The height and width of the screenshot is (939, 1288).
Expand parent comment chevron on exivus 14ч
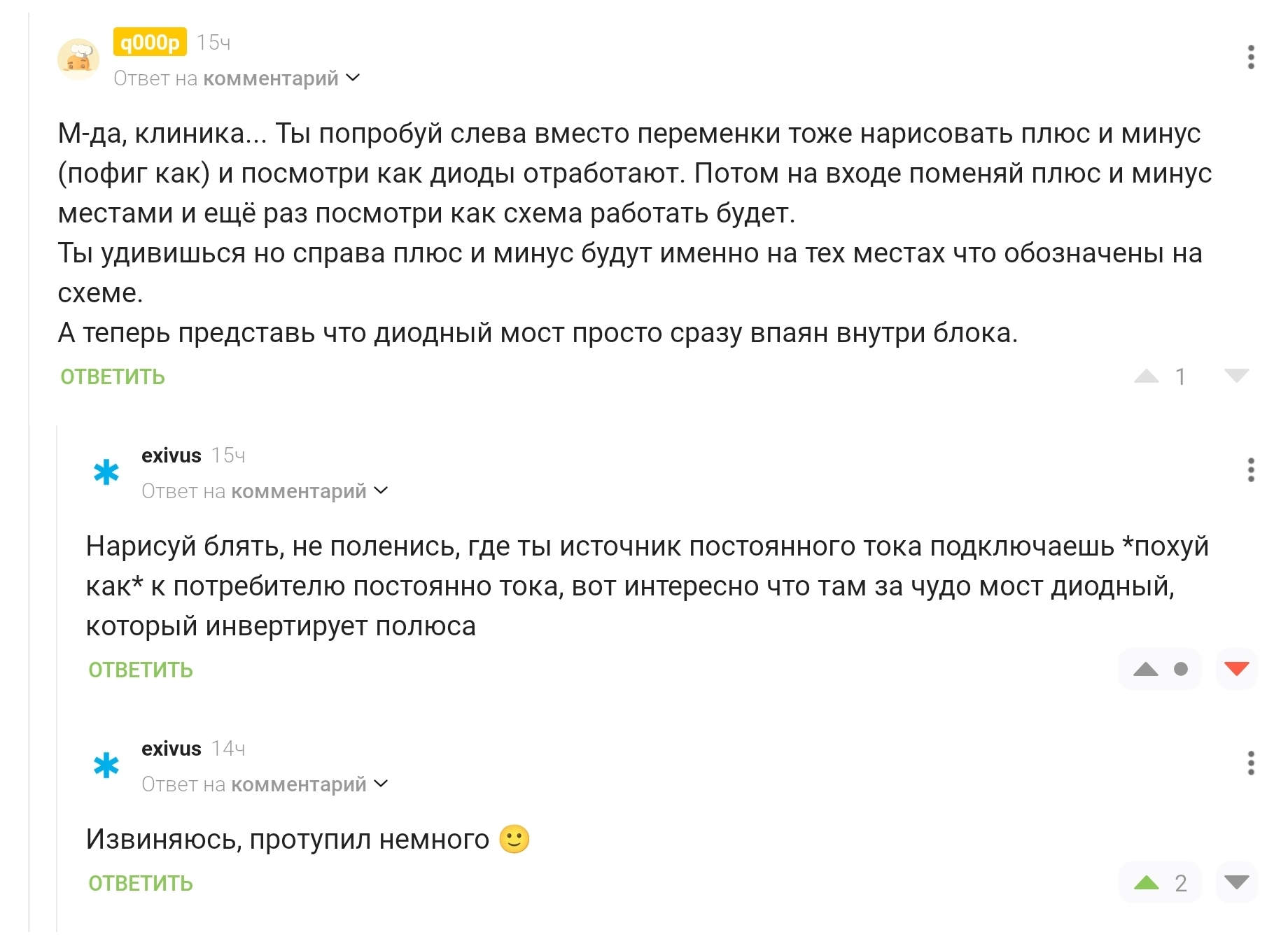(381, 784)
